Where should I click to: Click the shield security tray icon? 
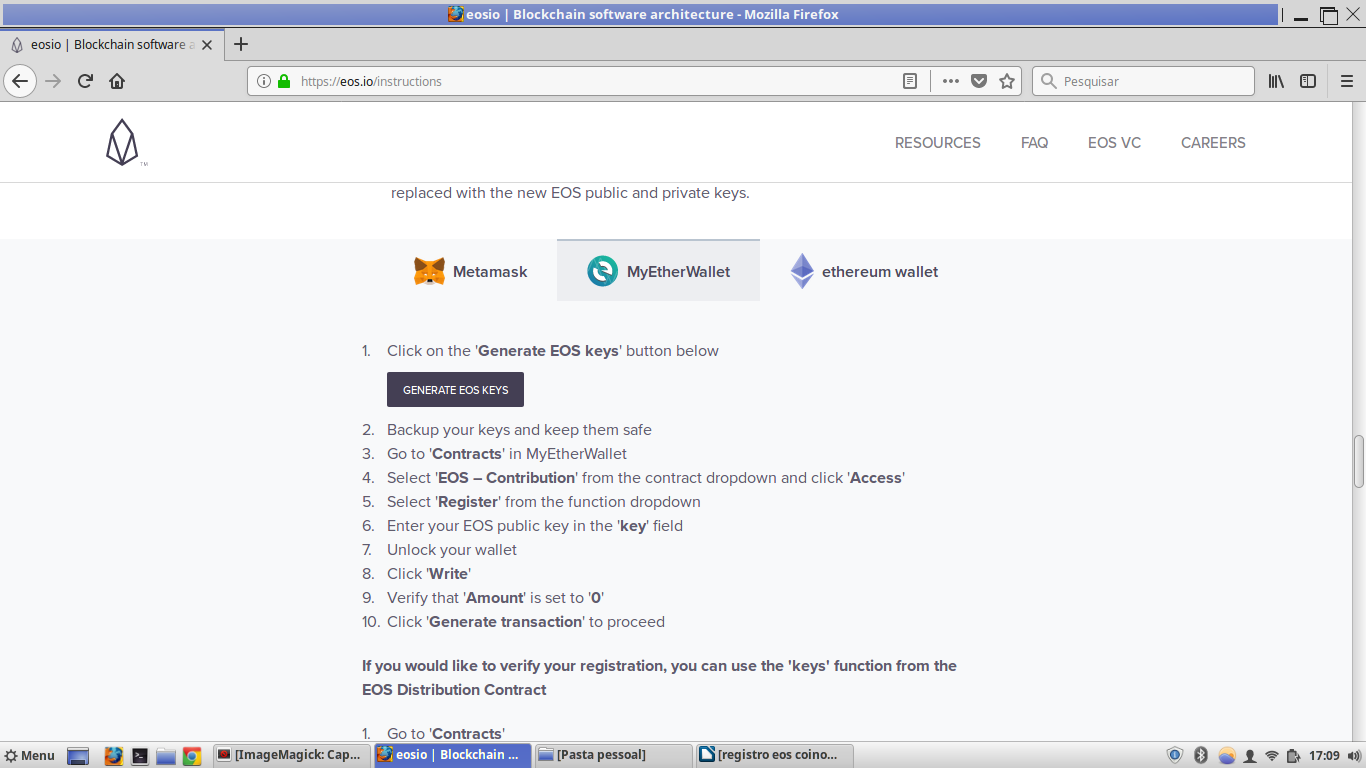pos(1175,755)
